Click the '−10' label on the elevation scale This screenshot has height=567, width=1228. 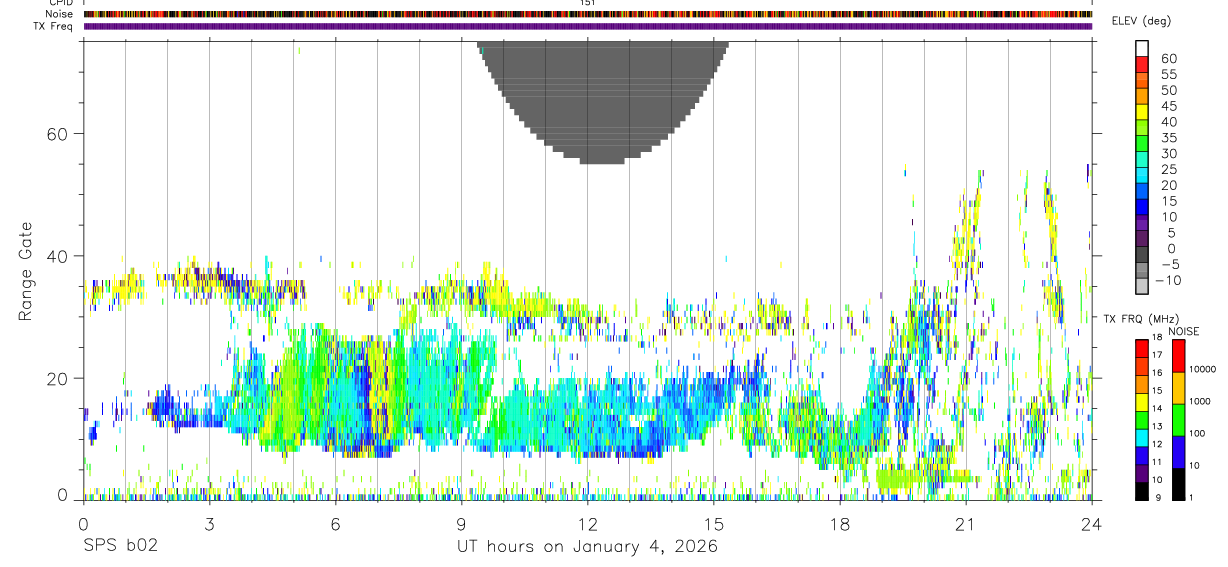(x=1166, y=280)
